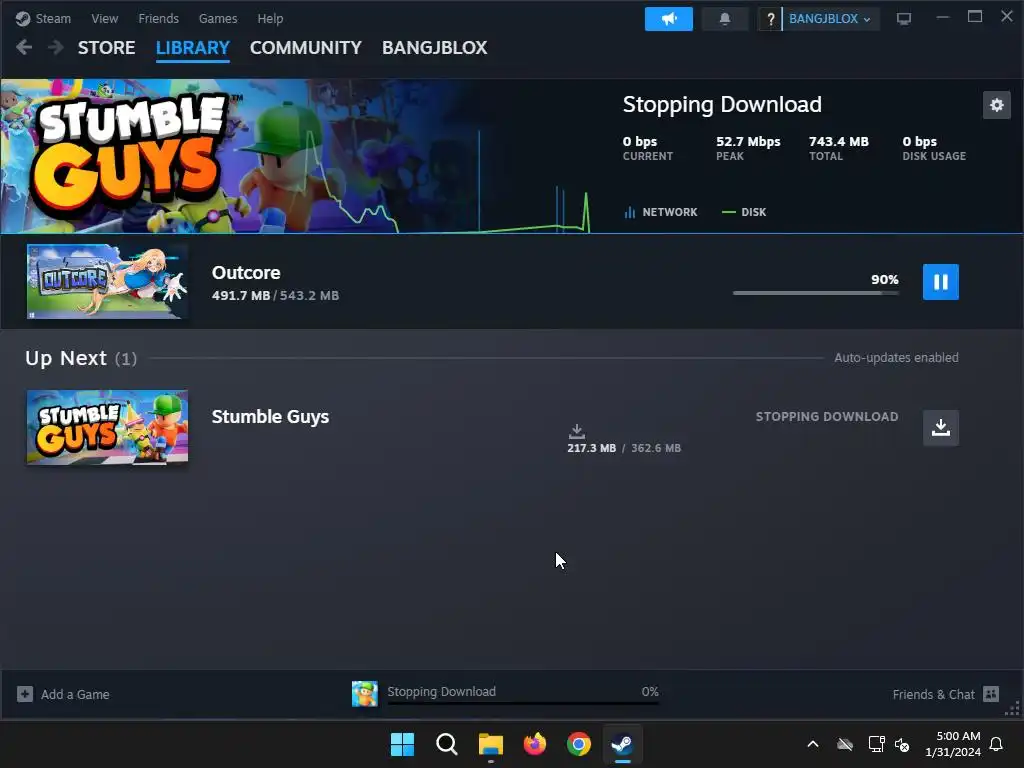Image resolution: width=1024 pixels, height=768 pixels.
Task: Click the 0 bps DISK USAGE stat
Action: (934, 148)
